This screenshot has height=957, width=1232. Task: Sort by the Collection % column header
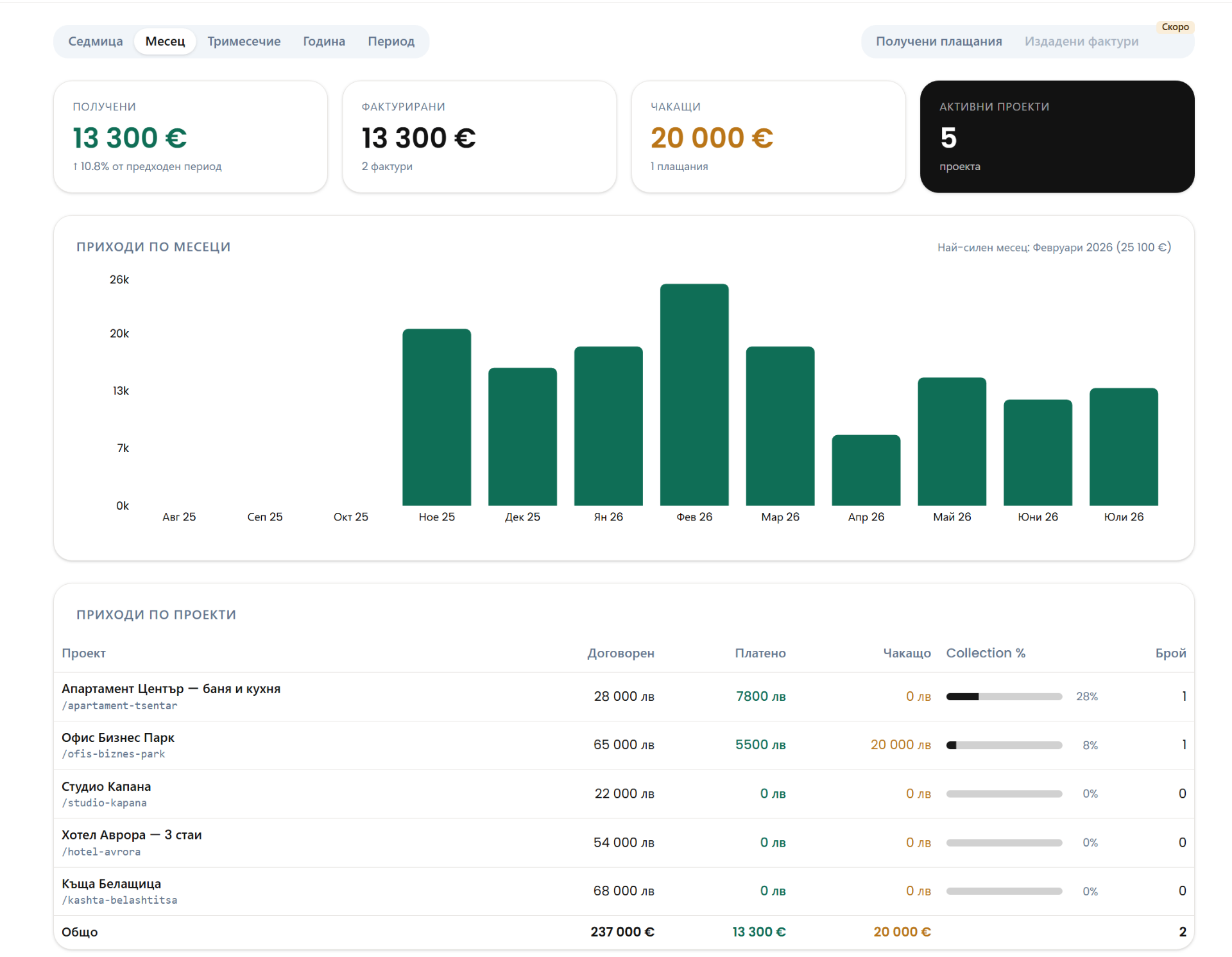986,653
